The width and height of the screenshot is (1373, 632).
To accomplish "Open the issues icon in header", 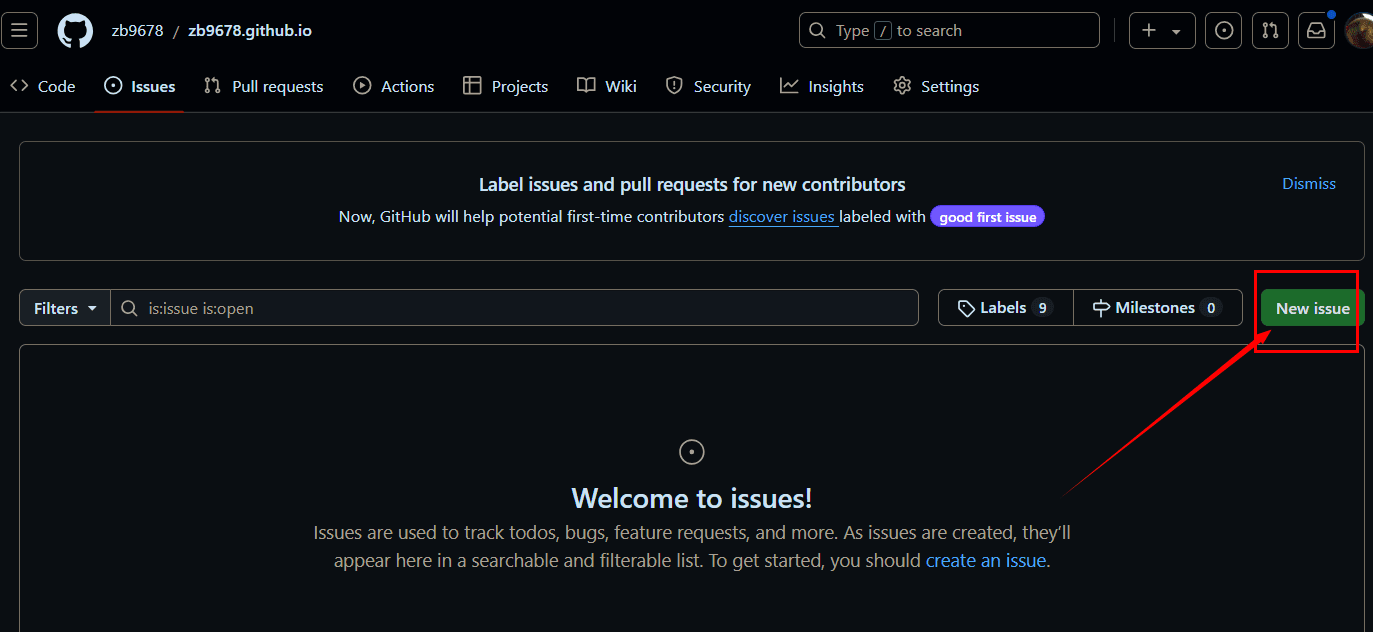I will 1223,31.
